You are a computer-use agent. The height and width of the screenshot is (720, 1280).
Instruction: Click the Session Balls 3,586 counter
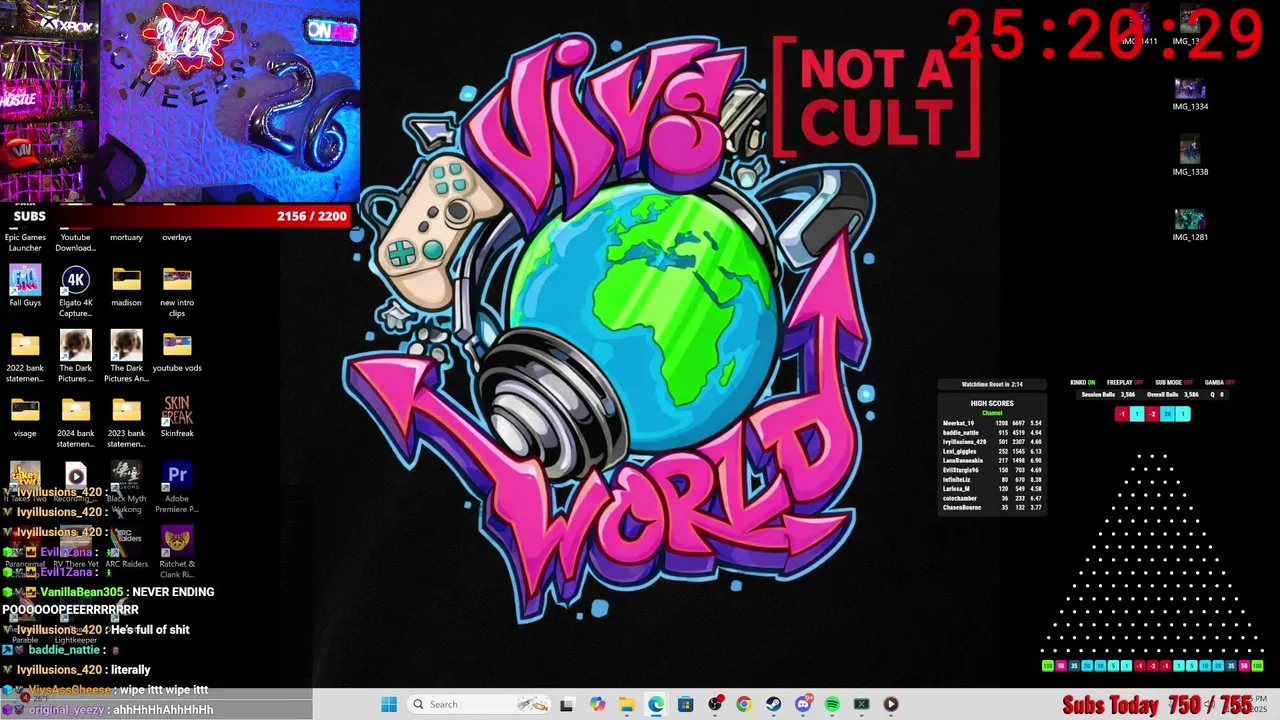coord(1108,394)
